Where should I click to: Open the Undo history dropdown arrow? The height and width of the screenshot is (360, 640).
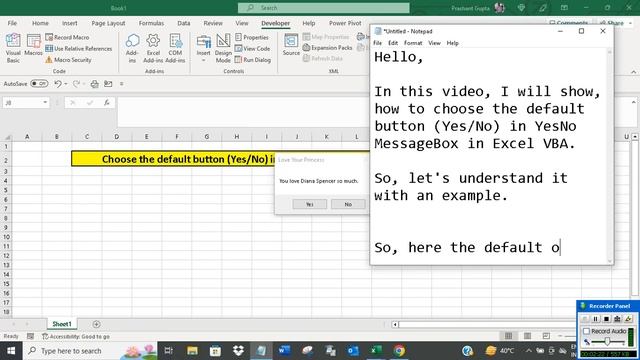point(66,84)
